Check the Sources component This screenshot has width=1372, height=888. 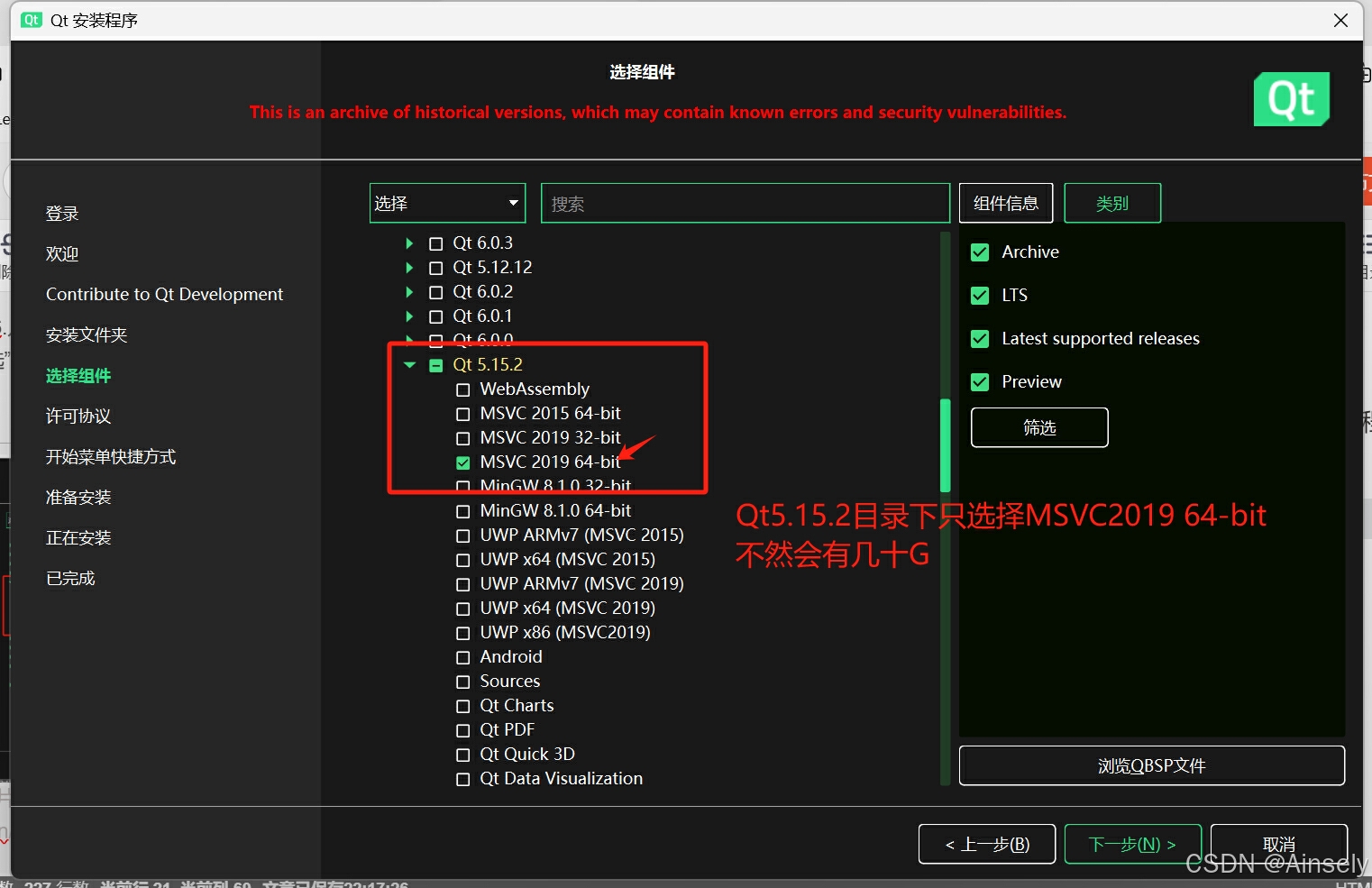click(x=463, y=682)
